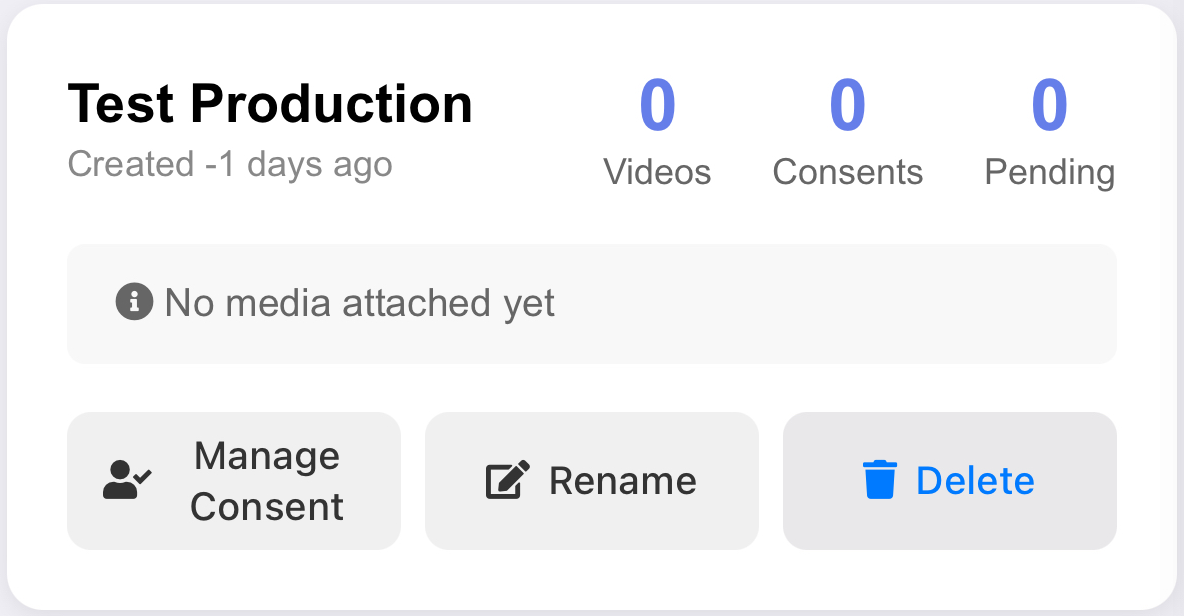The height and width of the screenshot is (616, 1184).
Task: Click the 'Pending' stat label
Action: click(1049, 172)
